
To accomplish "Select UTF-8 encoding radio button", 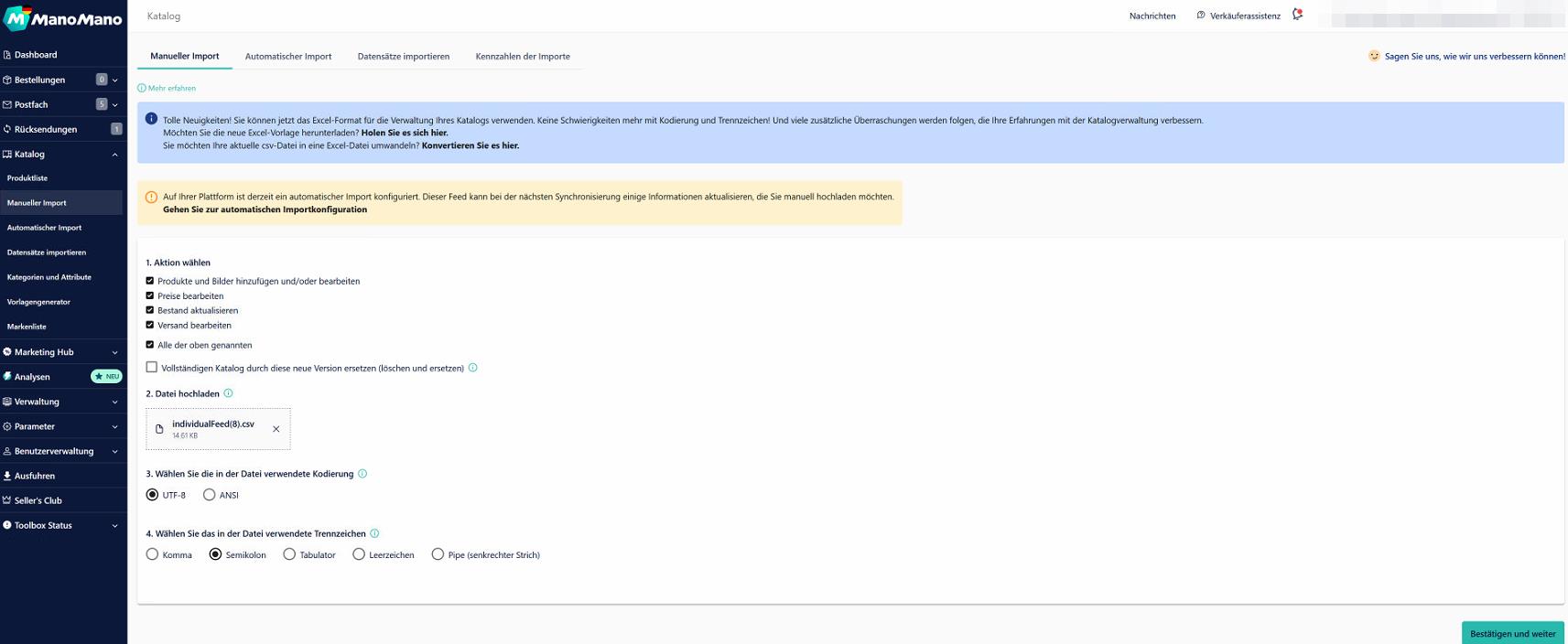I will pyautogui.click(x=152, y=495).
